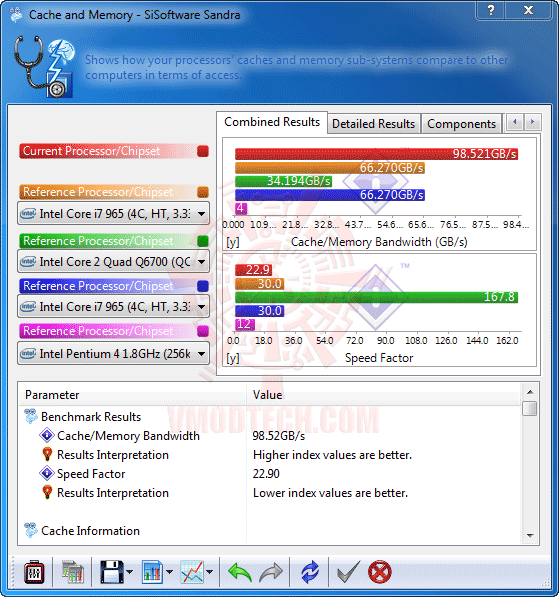
Task: Toggle the red Current Processor/Chipset checkbox
Action: click(x=203, y=151)
